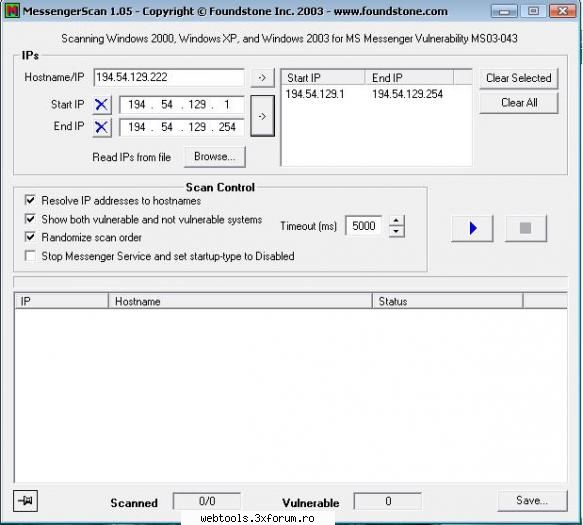
Task: Minimize the MessengerScan window
Action: 504,11
